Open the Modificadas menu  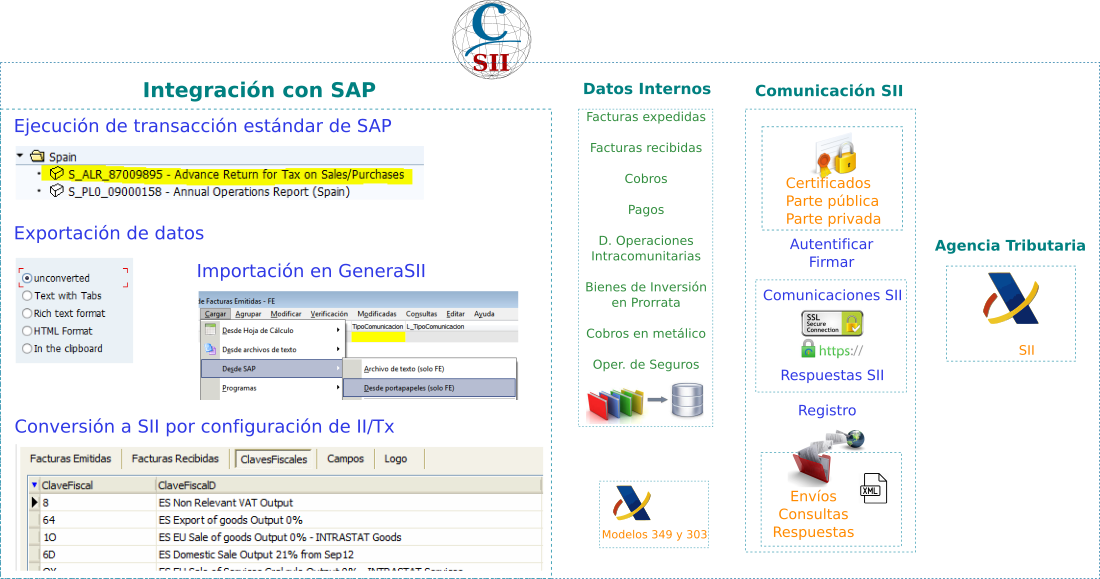[x=377, y=314]
